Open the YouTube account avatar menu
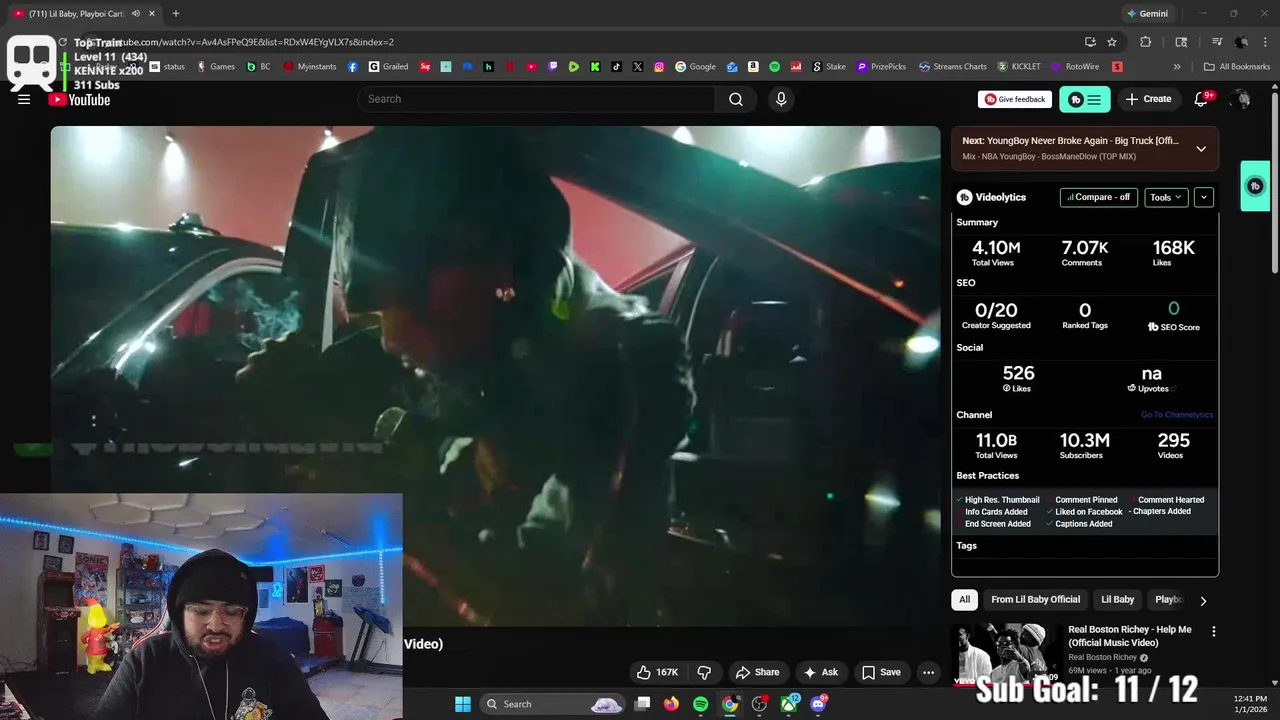Viewport: 1280px width, 720px height. pyautogui.click(x=1241, y=99)
